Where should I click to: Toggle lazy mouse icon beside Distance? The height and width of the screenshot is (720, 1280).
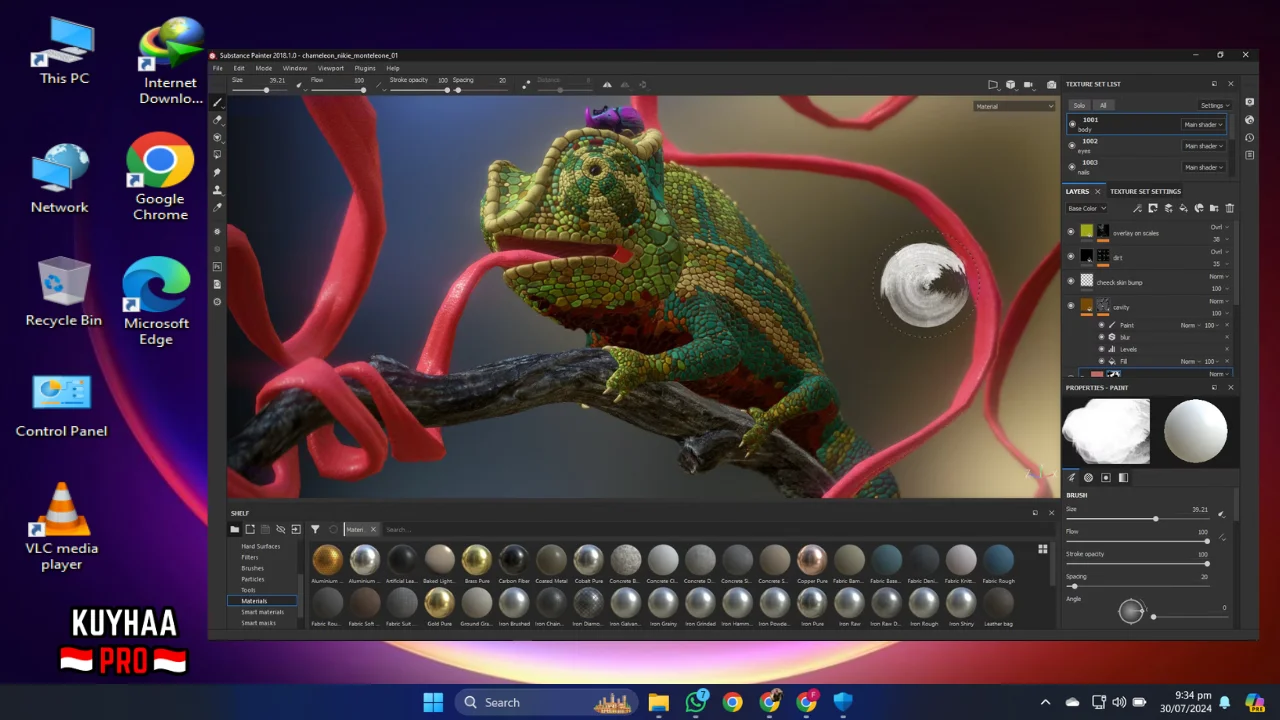(x=526, y=84)
